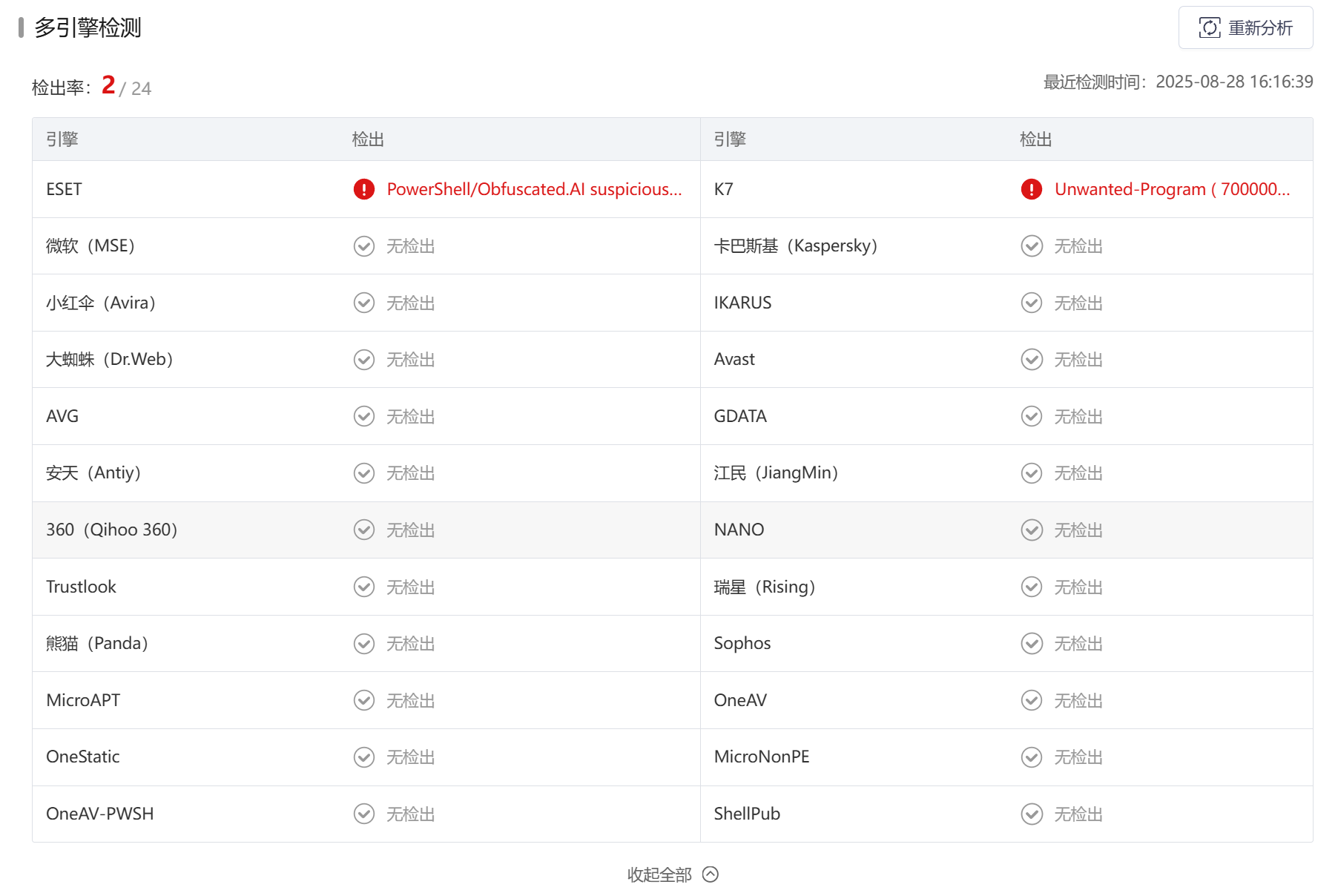Select the ShellPub engine name

pyautogui.click(x=747, y=814)
